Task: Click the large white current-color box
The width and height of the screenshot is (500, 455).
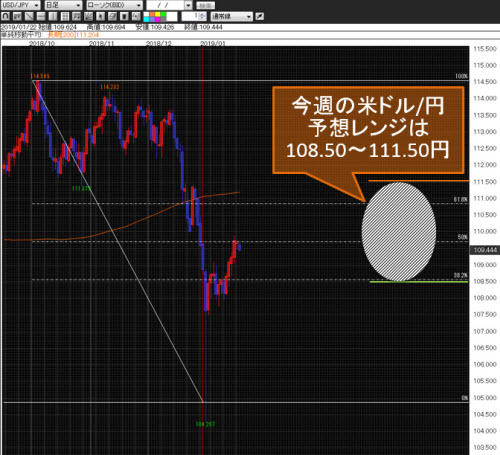Action: [x=172, y=16]
